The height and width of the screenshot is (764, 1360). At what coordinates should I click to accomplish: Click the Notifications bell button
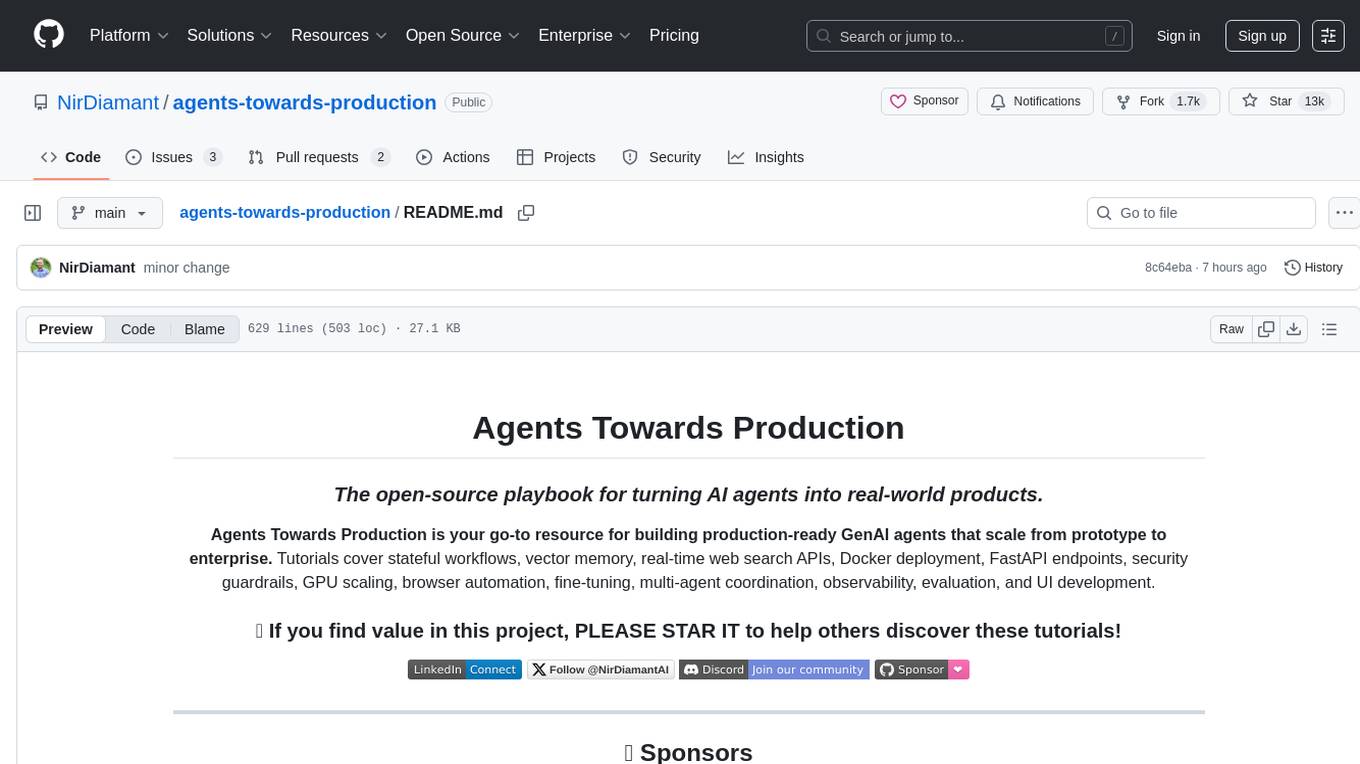click(x=1035, y=101)
